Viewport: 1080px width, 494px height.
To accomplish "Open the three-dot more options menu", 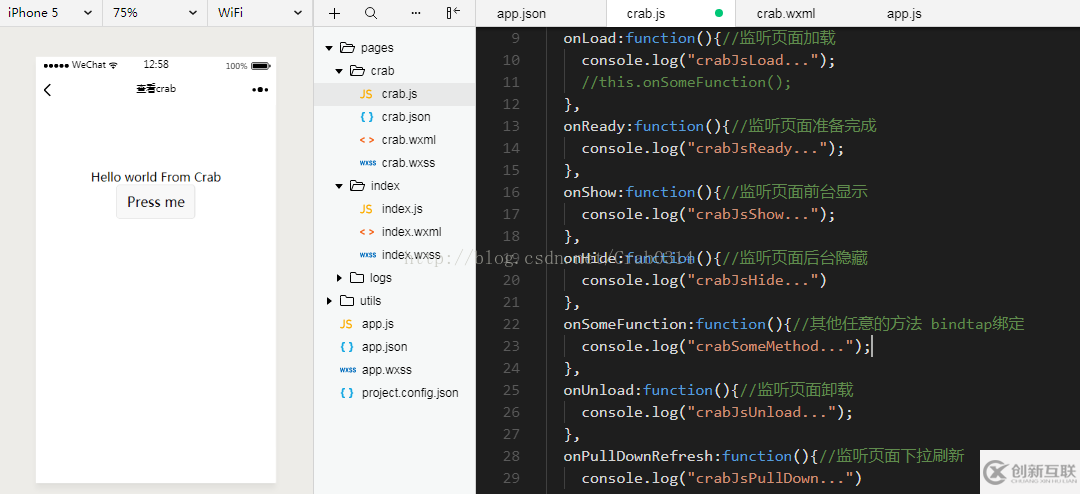I will pyautogui.click(x=416, y=13).
